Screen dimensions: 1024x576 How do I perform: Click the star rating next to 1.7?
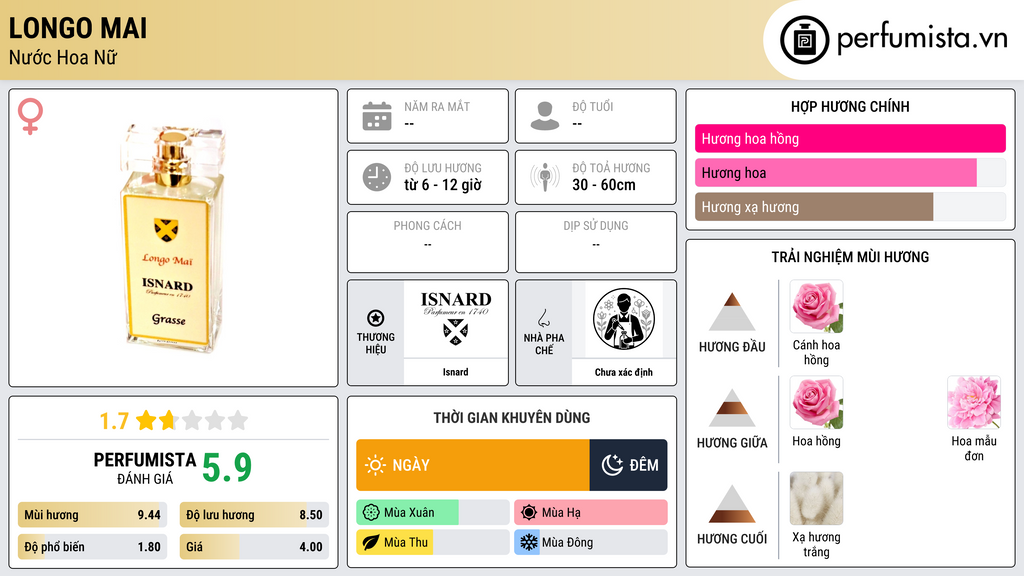(192, 420)
